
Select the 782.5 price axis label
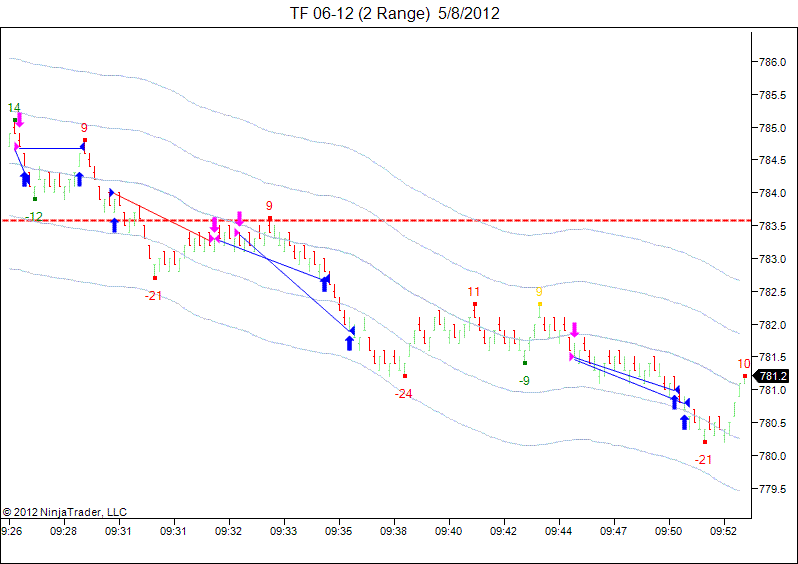772,292
